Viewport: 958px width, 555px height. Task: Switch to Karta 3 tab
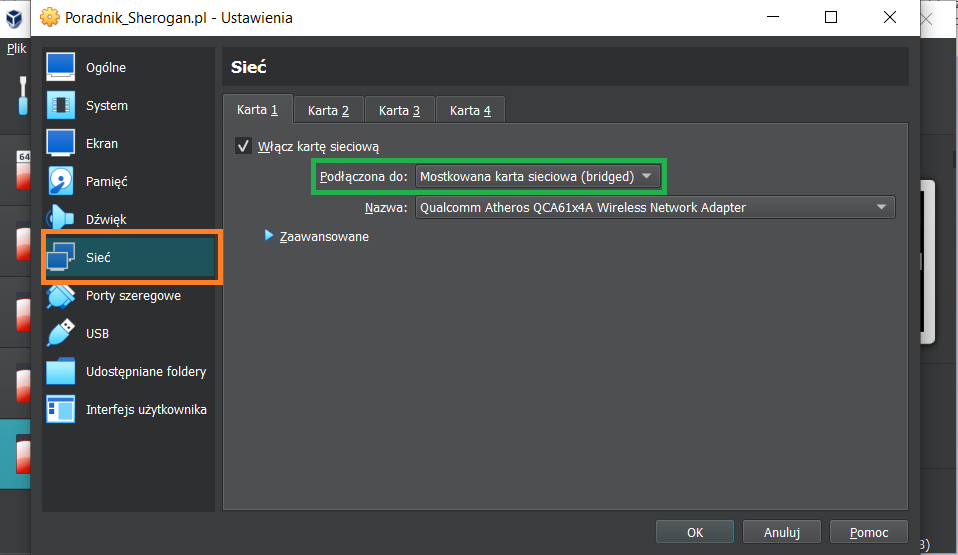(x=399, y=110)
